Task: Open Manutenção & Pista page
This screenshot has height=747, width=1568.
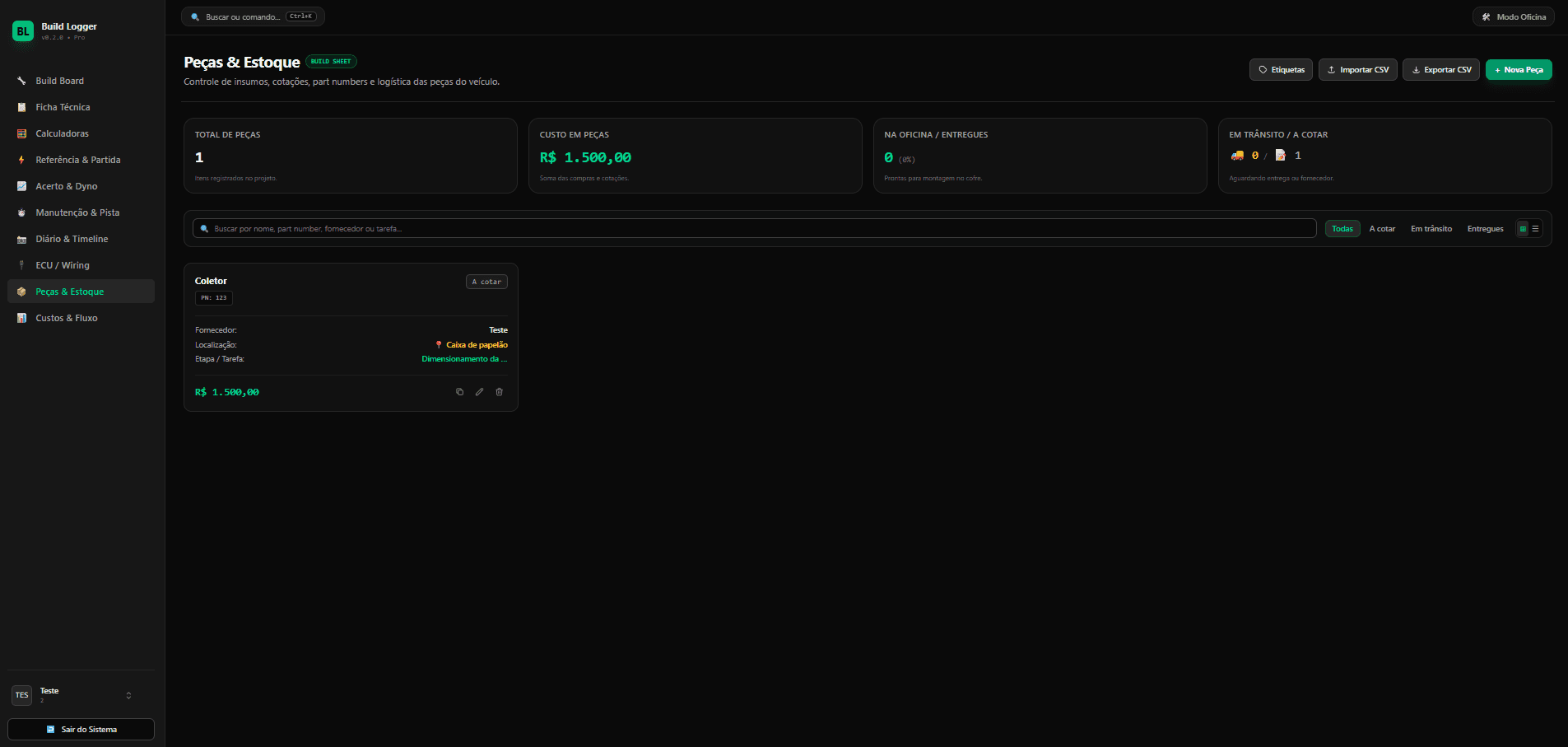Action: point(81,212)
